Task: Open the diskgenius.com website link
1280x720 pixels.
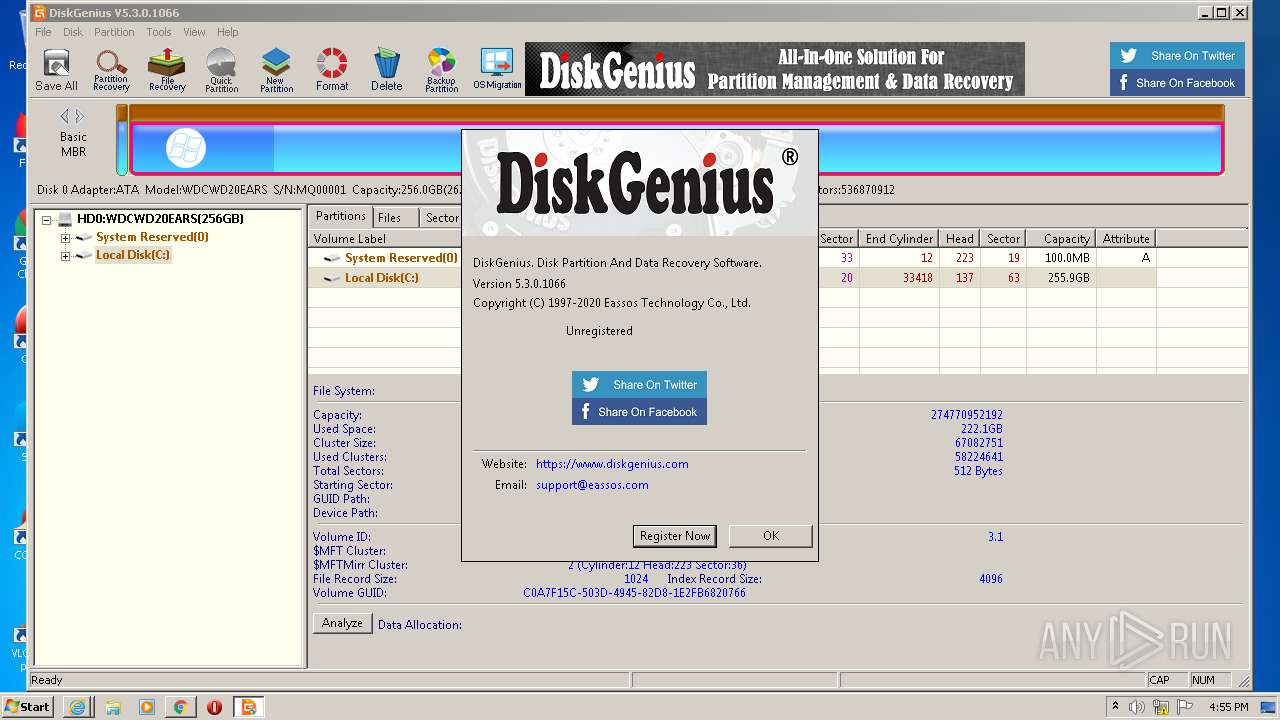Action: coord(612,464)
